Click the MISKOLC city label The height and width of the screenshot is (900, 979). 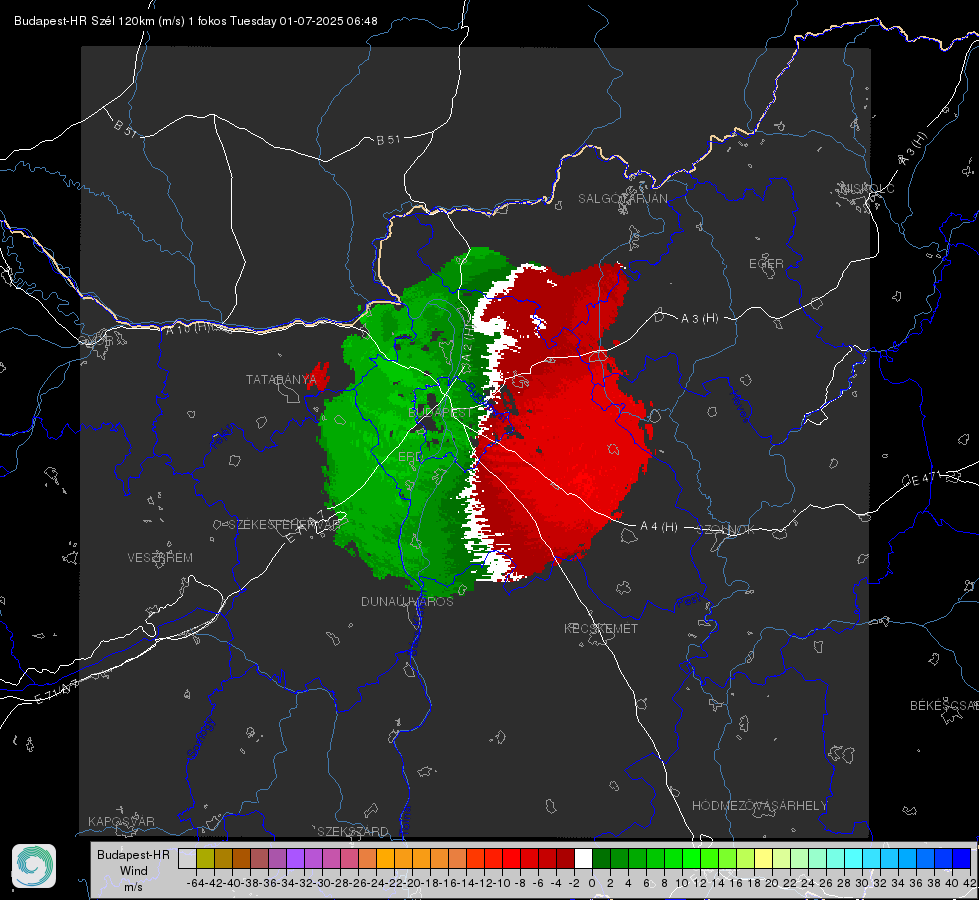867,188
